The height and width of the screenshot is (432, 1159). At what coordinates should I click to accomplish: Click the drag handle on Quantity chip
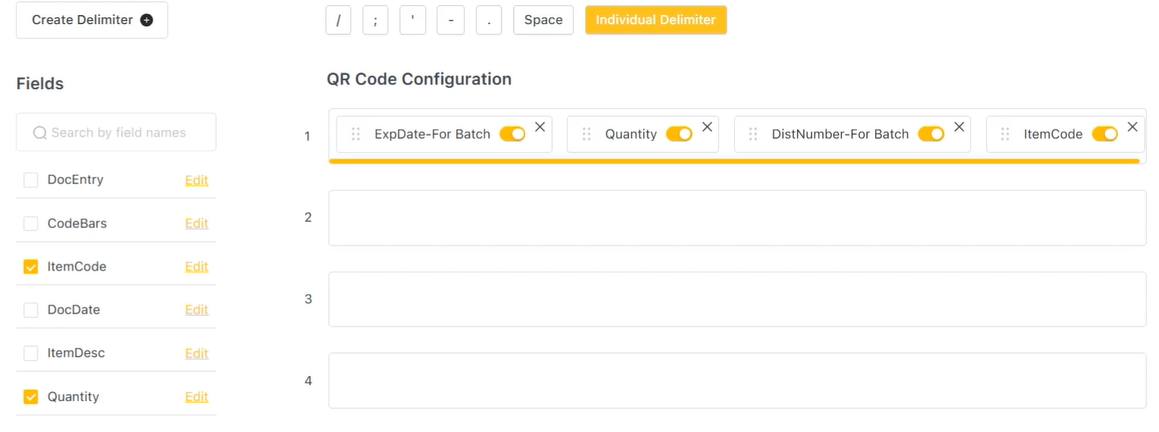click(587, 134)
